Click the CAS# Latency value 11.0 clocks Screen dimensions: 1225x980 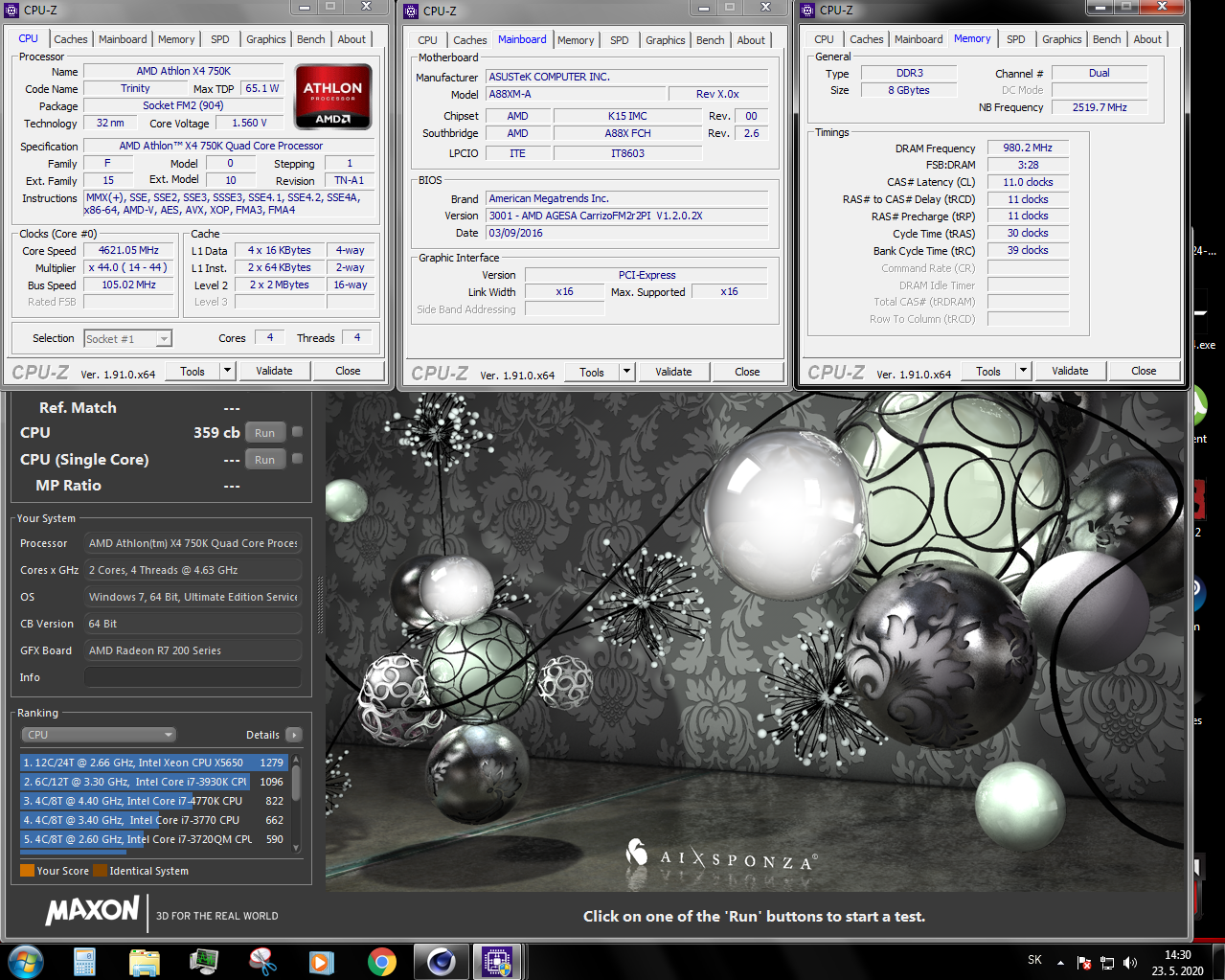(1028, 182)
